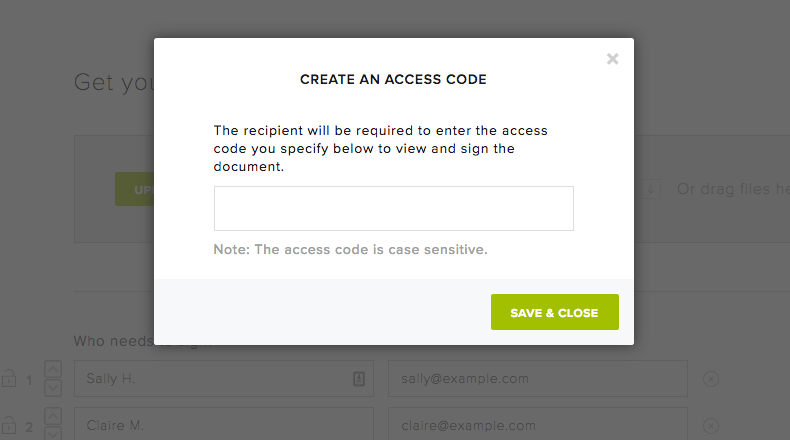Click the sally@example.com email field

[x=537, y=379]
